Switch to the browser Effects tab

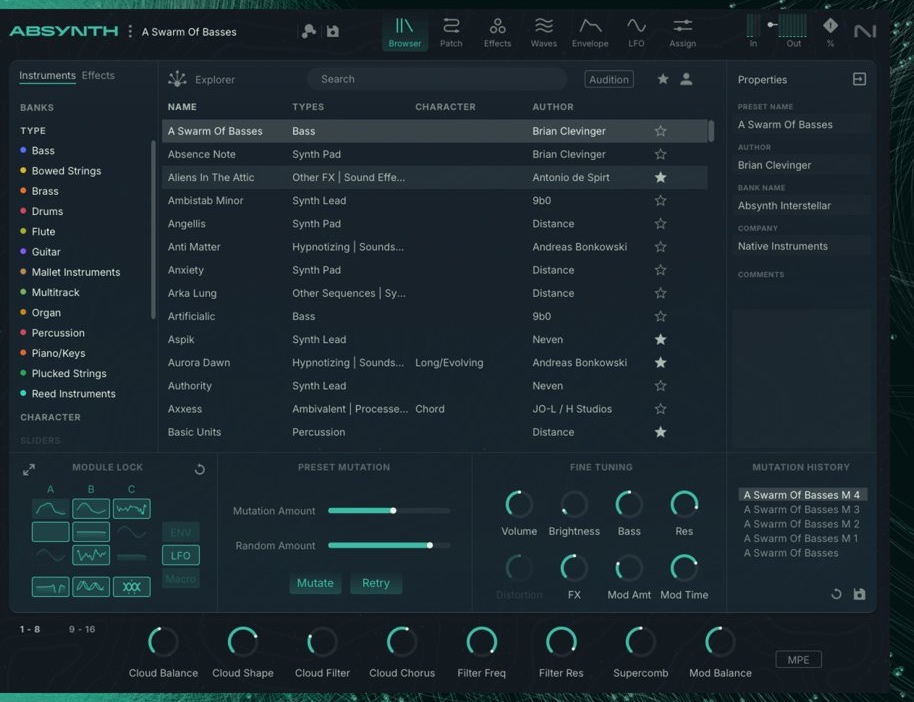click(98, 75)
